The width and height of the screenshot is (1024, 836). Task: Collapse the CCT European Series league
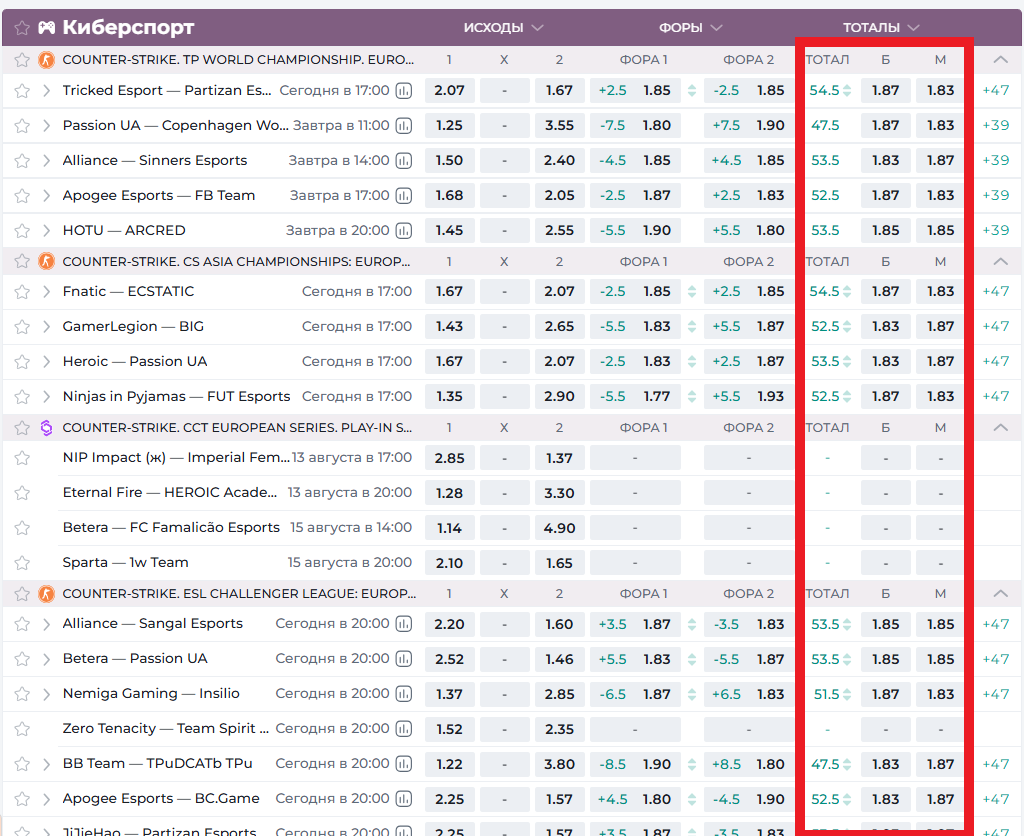click(1000, 428)
